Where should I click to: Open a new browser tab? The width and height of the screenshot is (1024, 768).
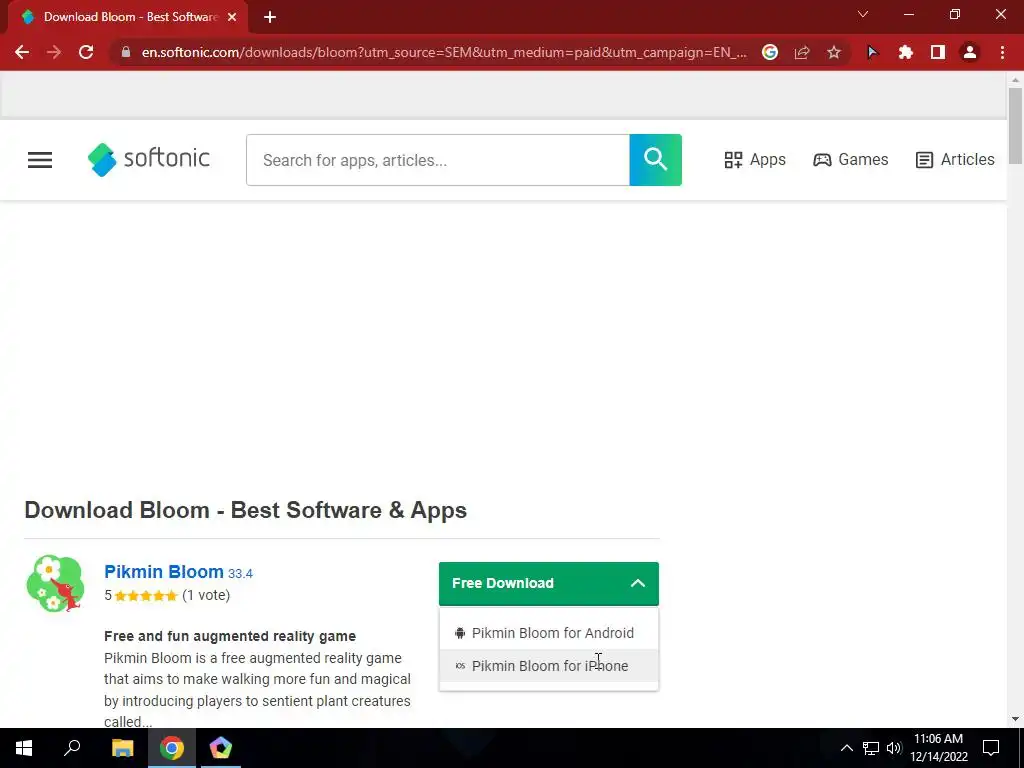click(x=270, y=17)
